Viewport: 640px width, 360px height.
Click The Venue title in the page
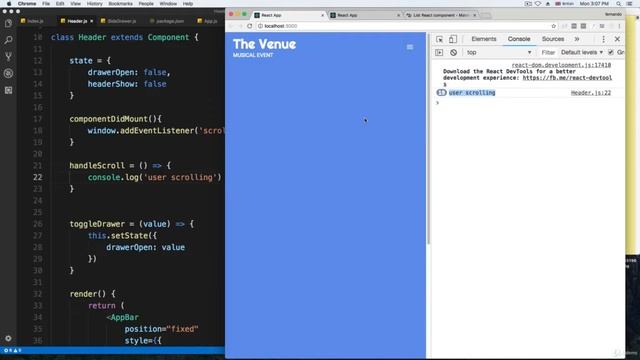[x=264, y=44]
